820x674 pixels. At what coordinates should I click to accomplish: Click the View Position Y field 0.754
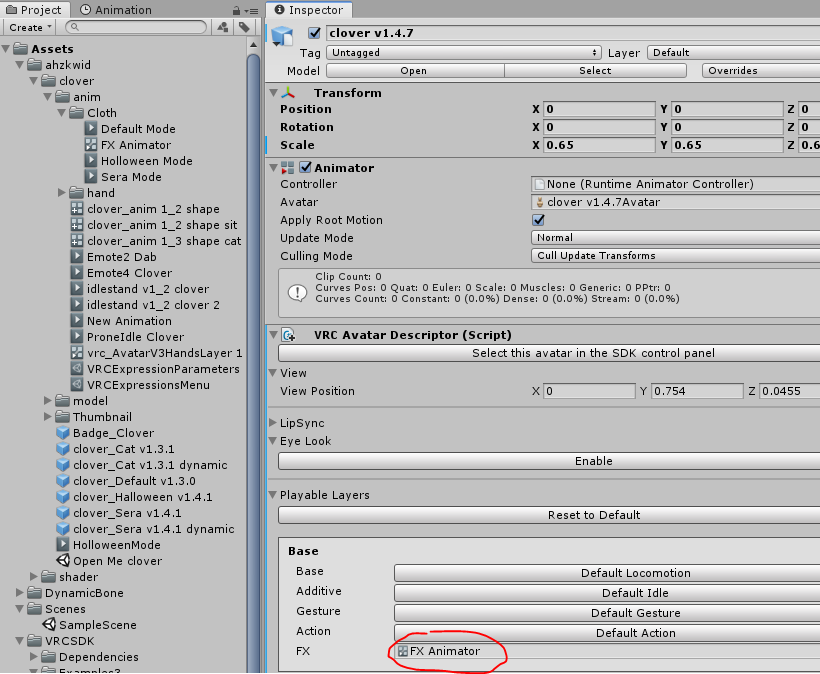[697, 391]
